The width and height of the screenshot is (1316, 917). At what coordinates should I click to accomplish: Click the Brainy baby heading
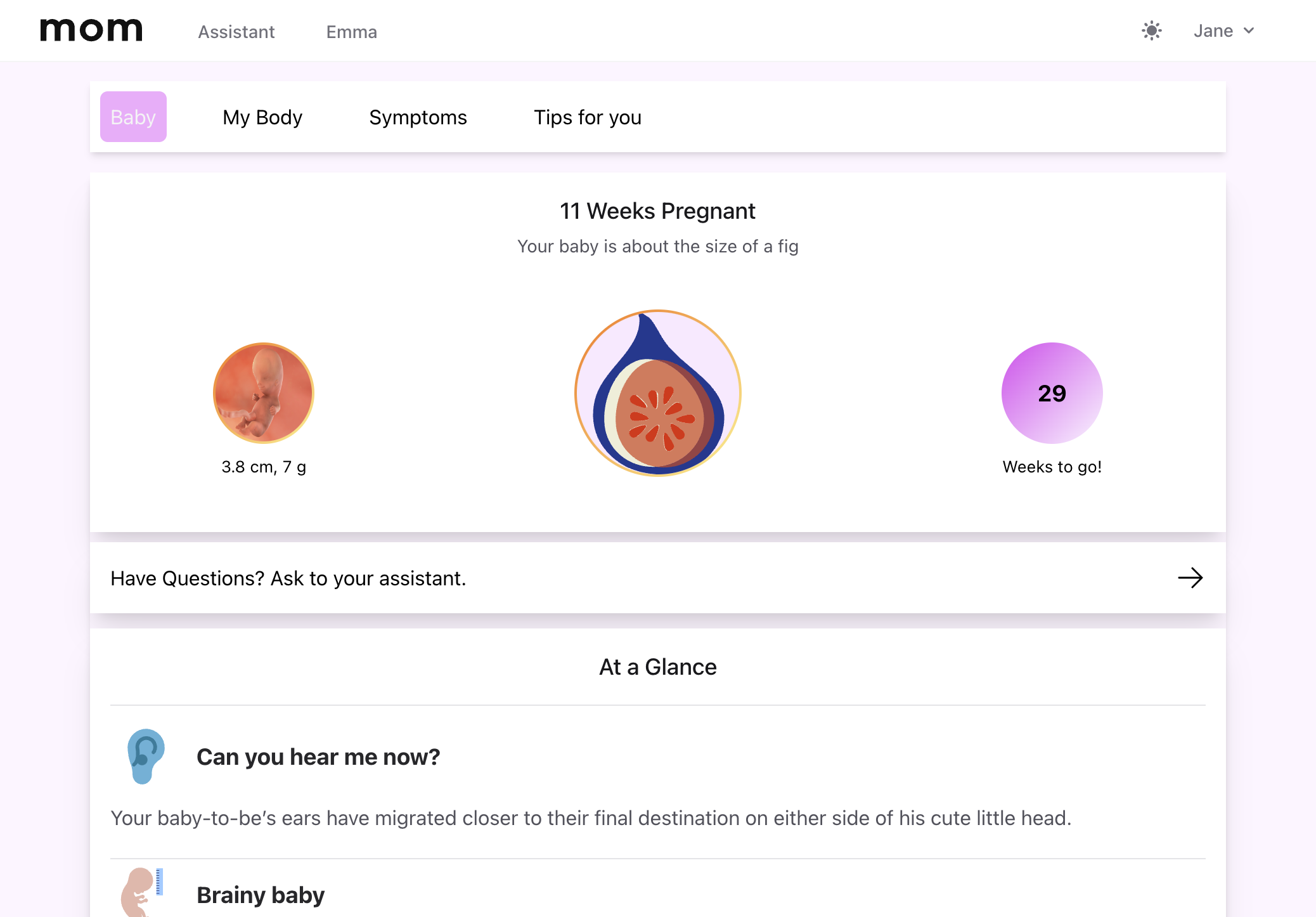coord(261,895)
